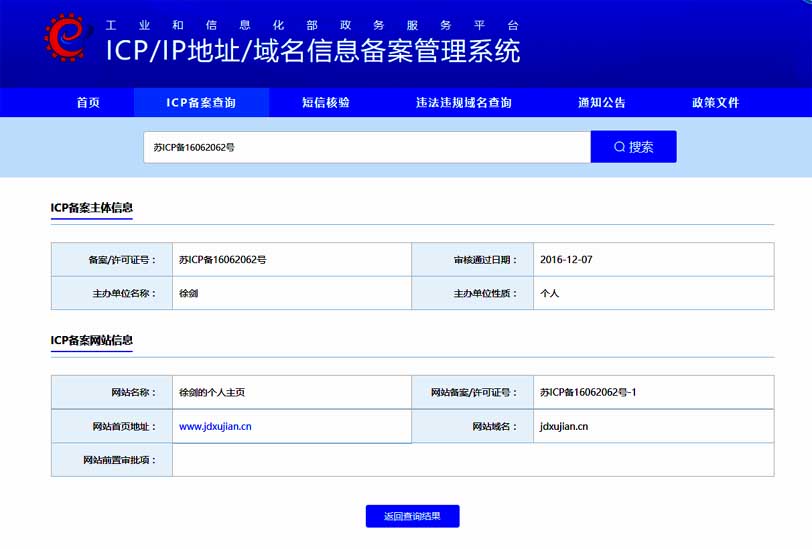The height and width of the screenshot is (549, 812).
Task: Go to 违法违规域名查询 tab
Action: [x=464, y=102]
